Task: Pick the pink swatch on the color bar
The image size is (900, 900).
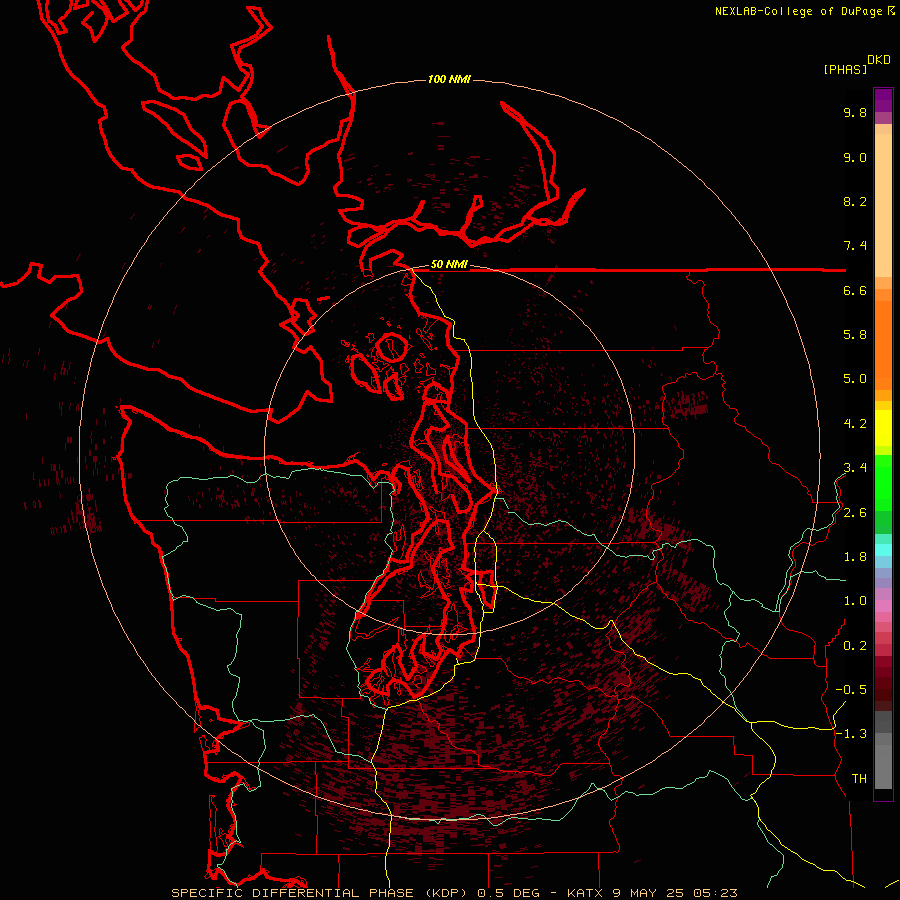Action: tap(883, 606)
